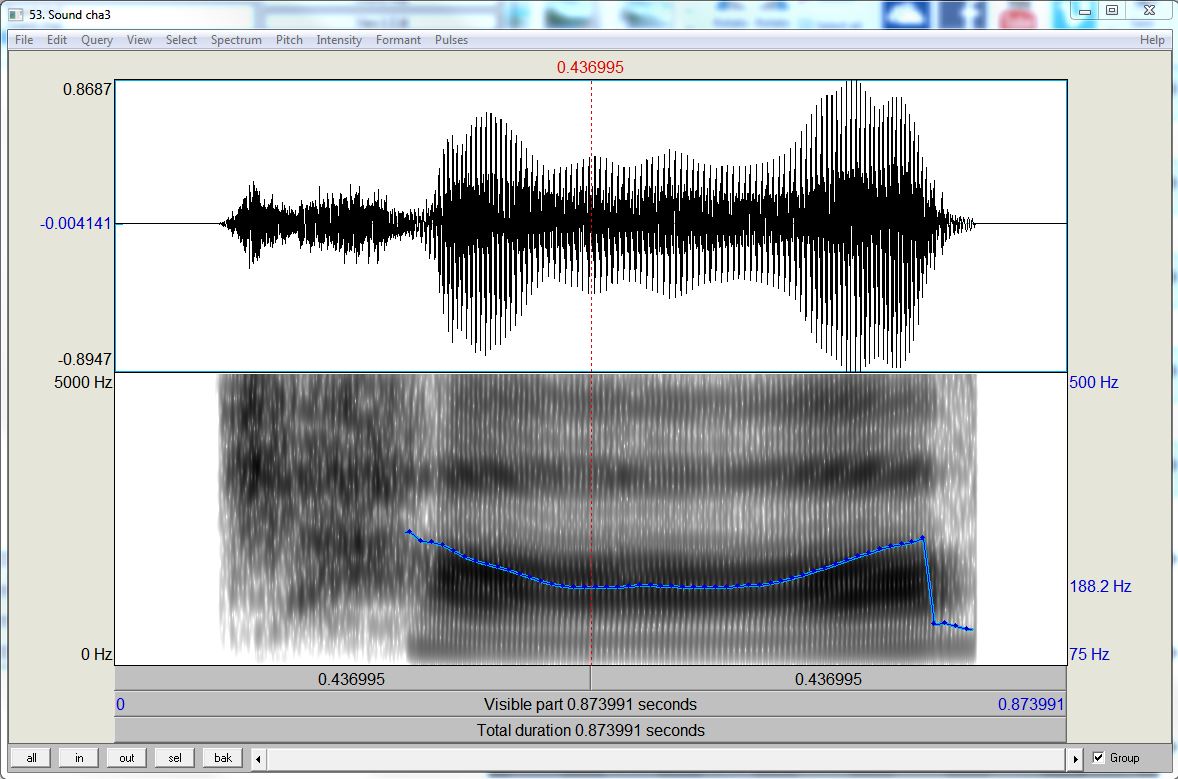Click the -0.8947 amplitude minimum label
This screenshot has width=1178, height=779.
(84, 359)
